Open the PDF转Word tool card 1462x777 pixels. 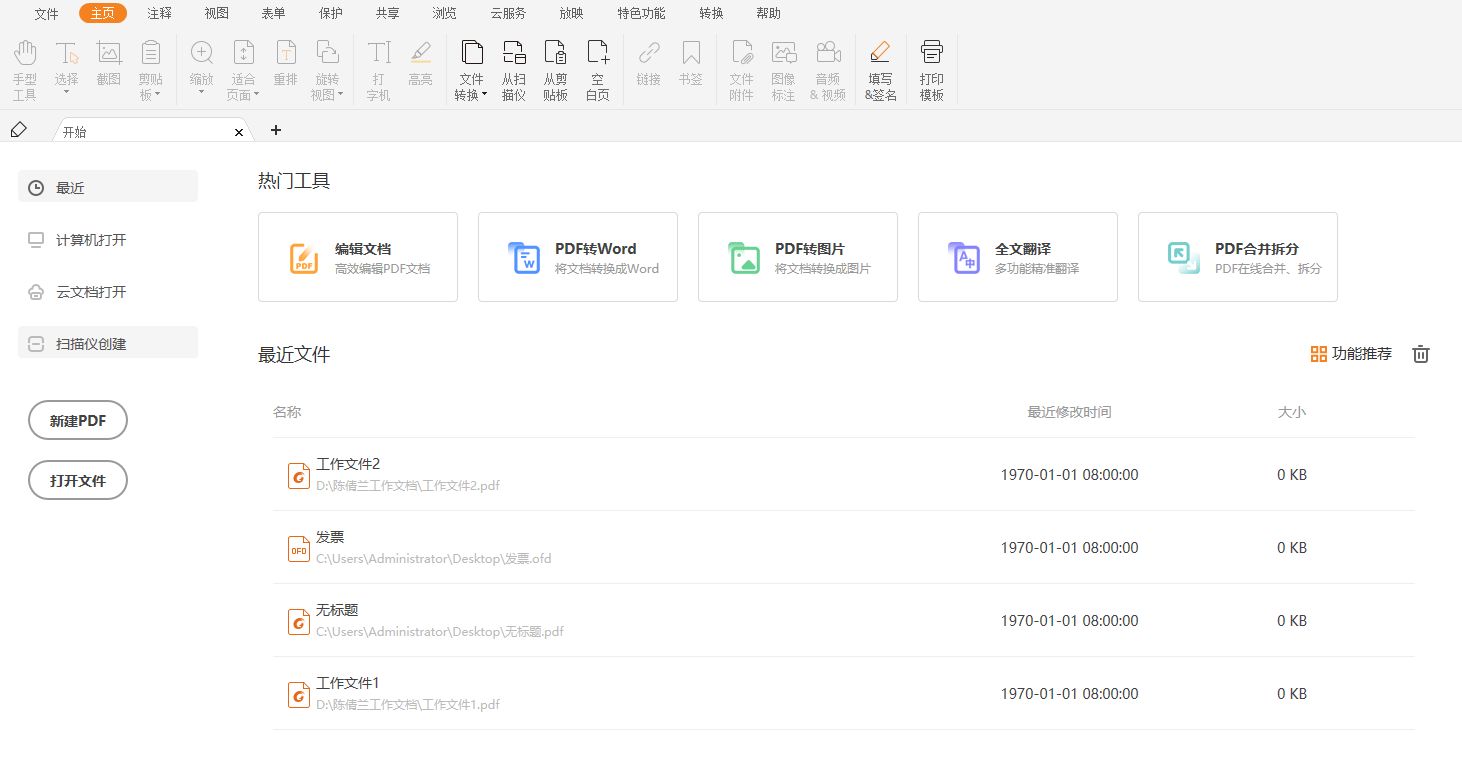click(x=577, y=256)
